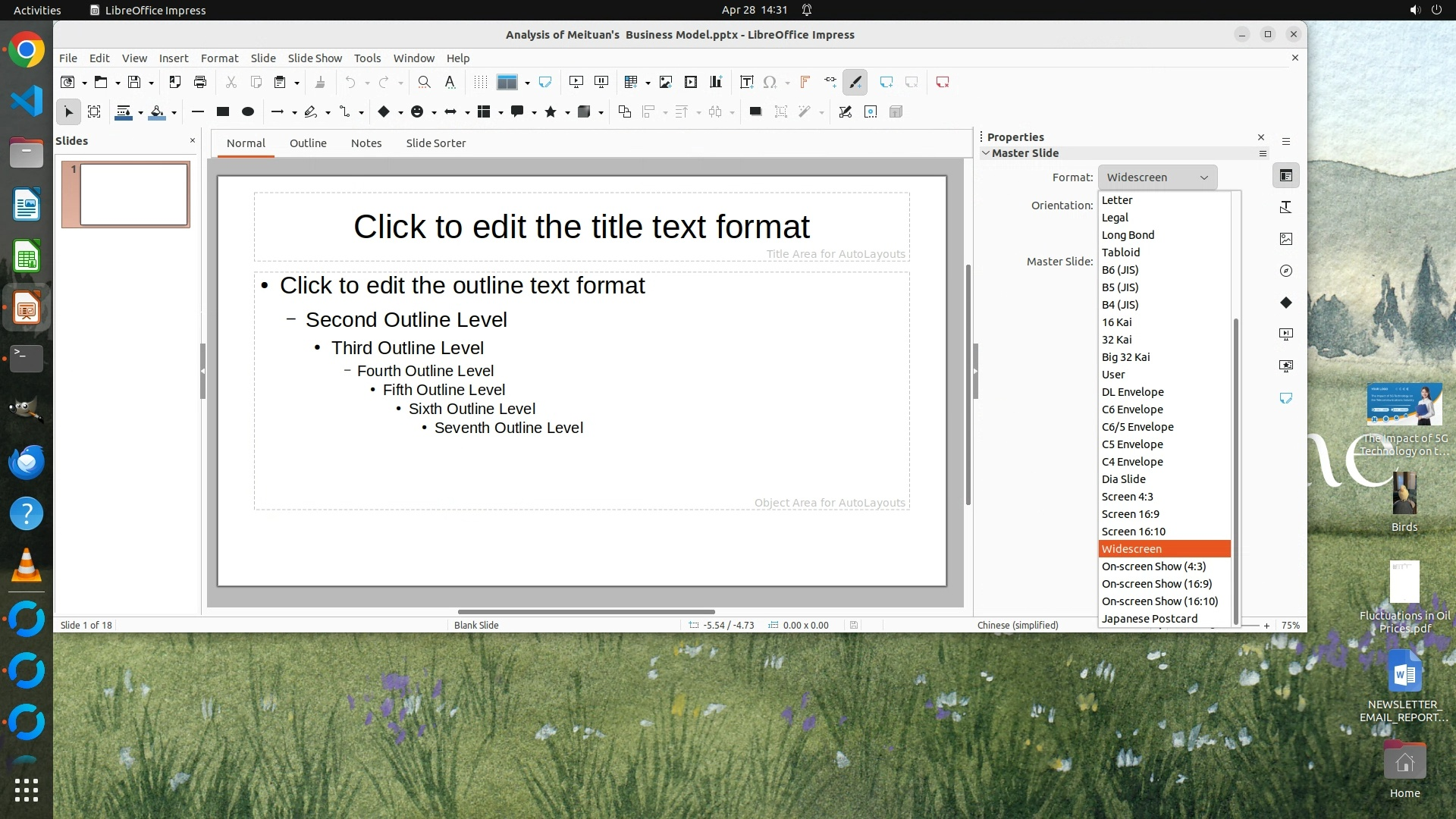Screen dimensions: 1456x819
Task: Insert a chart via toolbar icon
Action: coord(716,82)
